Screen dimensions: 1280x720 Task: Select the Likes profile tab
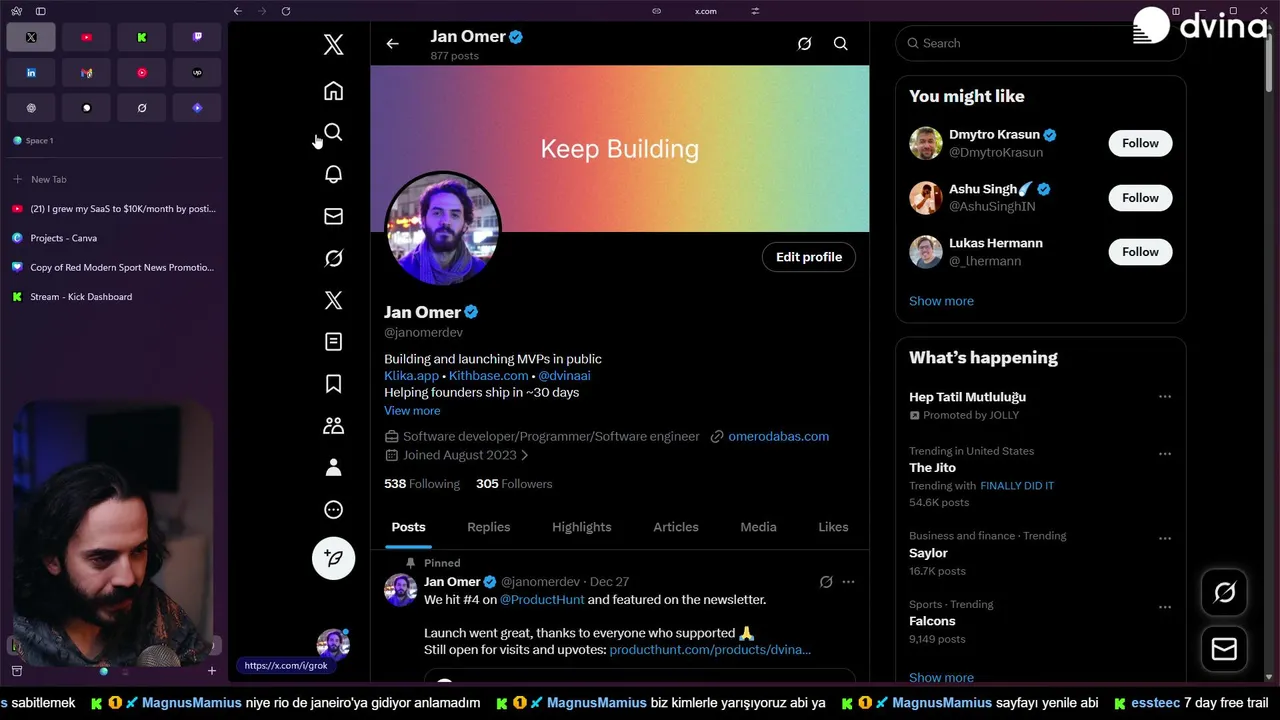(833, 527)
